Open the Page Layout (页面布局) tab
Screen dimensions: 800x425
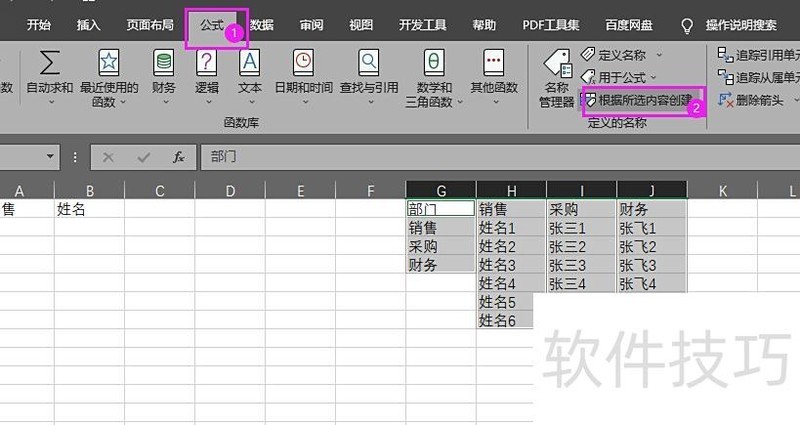(150, 25)
